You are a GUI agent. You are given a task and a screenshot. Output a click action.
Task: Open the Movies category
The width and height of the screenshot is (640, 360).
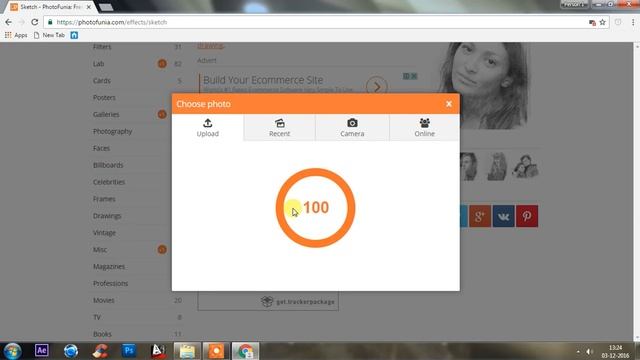(104, 300)
